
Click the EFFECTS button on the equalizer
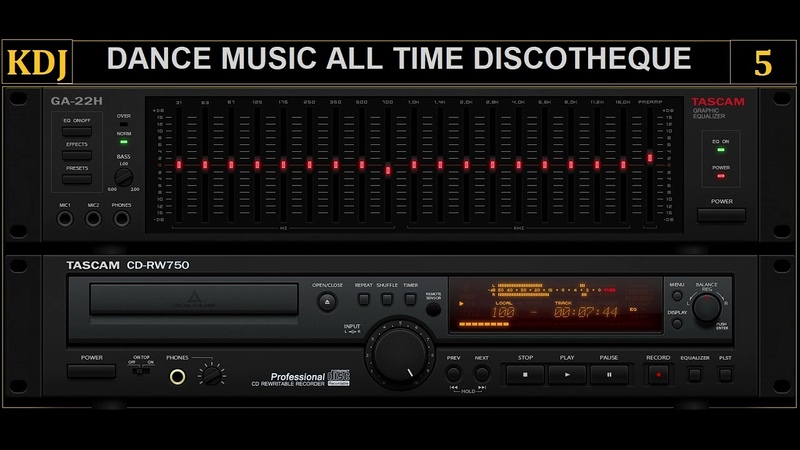77,155
